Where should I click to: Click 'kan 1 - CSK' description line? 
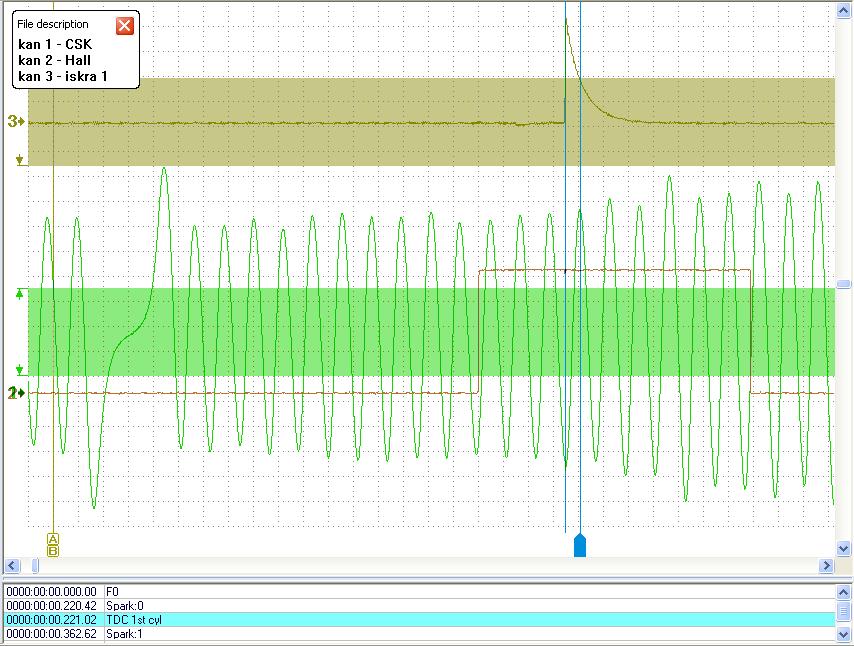(x=55, y=44)
